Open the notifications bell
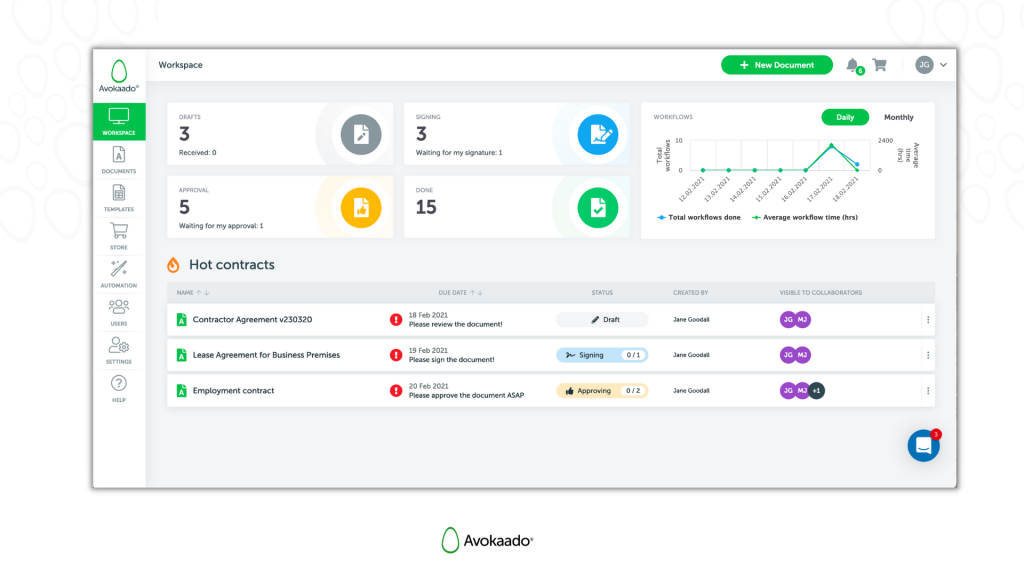Viewport: 1024px width, 576px height. 853,64
